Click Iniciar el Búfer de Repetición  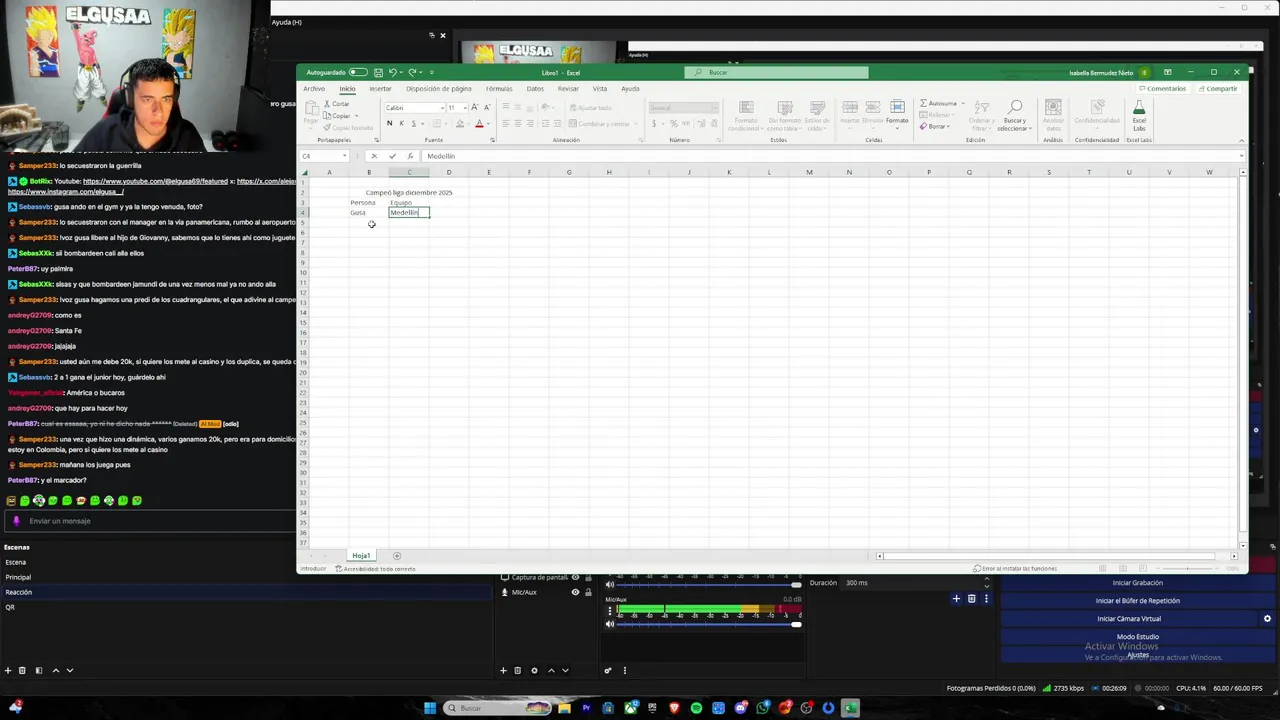1137,601
